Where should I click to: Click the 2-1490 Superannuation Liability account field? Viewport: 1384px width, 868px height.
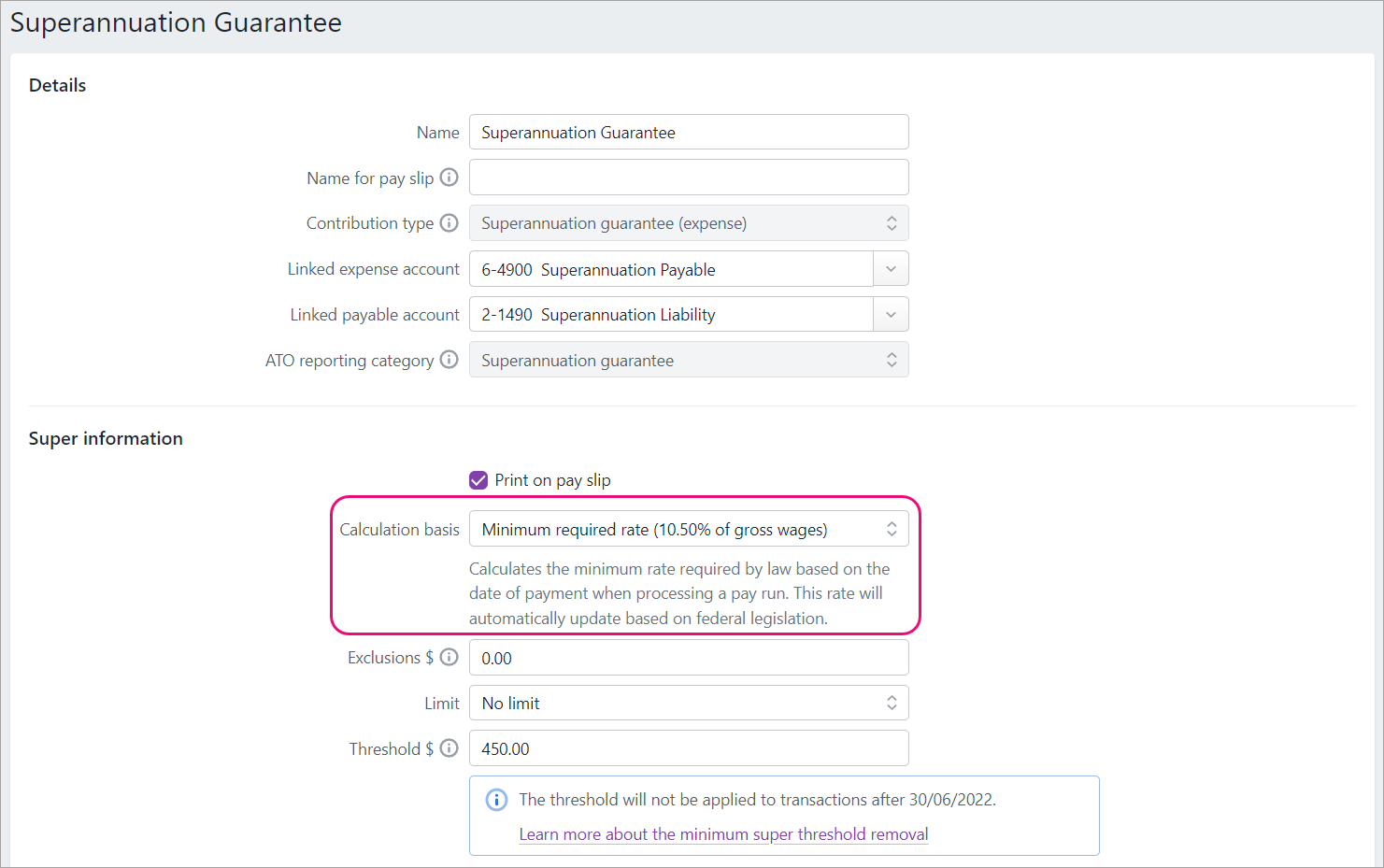(671, 315)
